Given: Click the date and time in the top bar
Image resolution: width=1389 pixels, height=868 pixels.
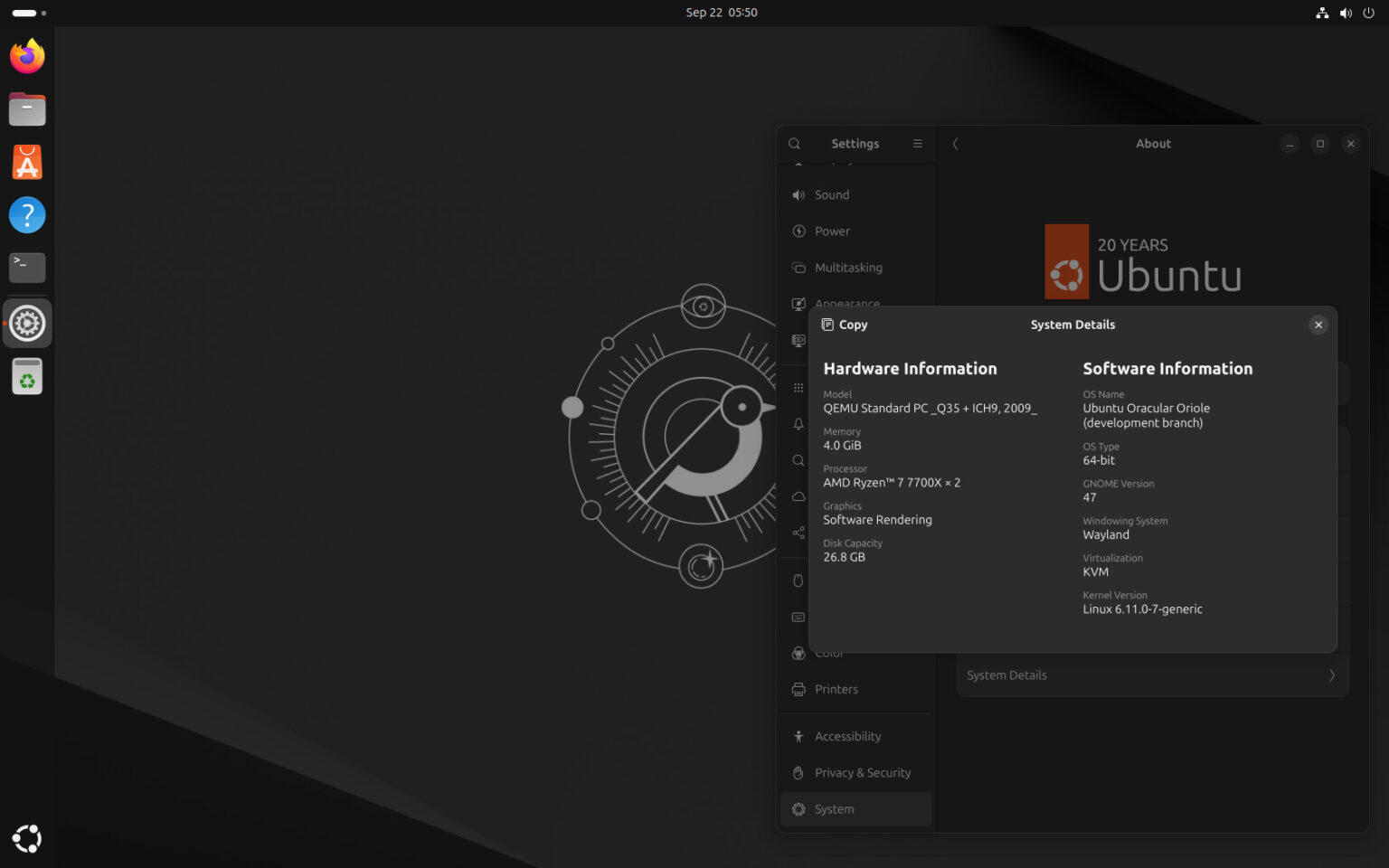Looking at the screenshot, I should pyautogui.click(x=722, y=13).
